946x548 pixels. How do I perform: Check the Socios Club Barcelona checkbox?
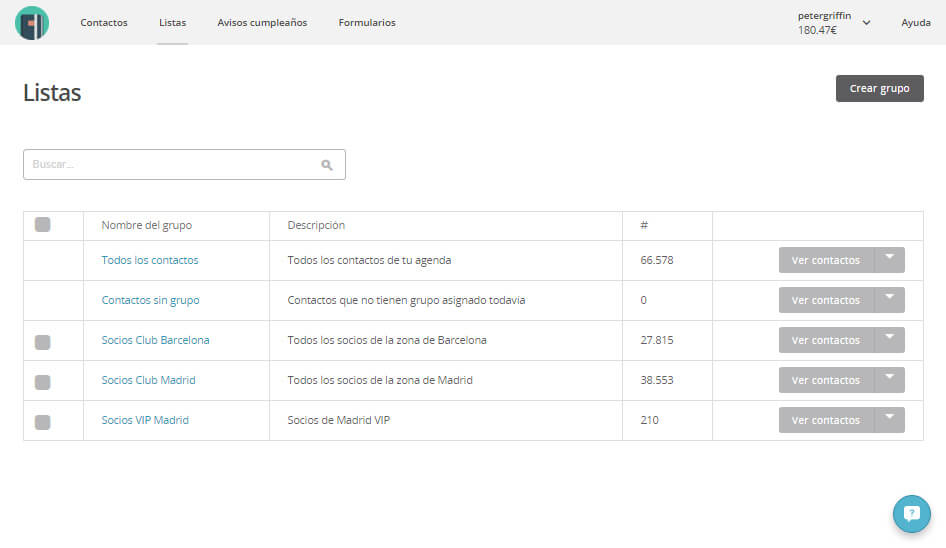[x=42, y=342]
